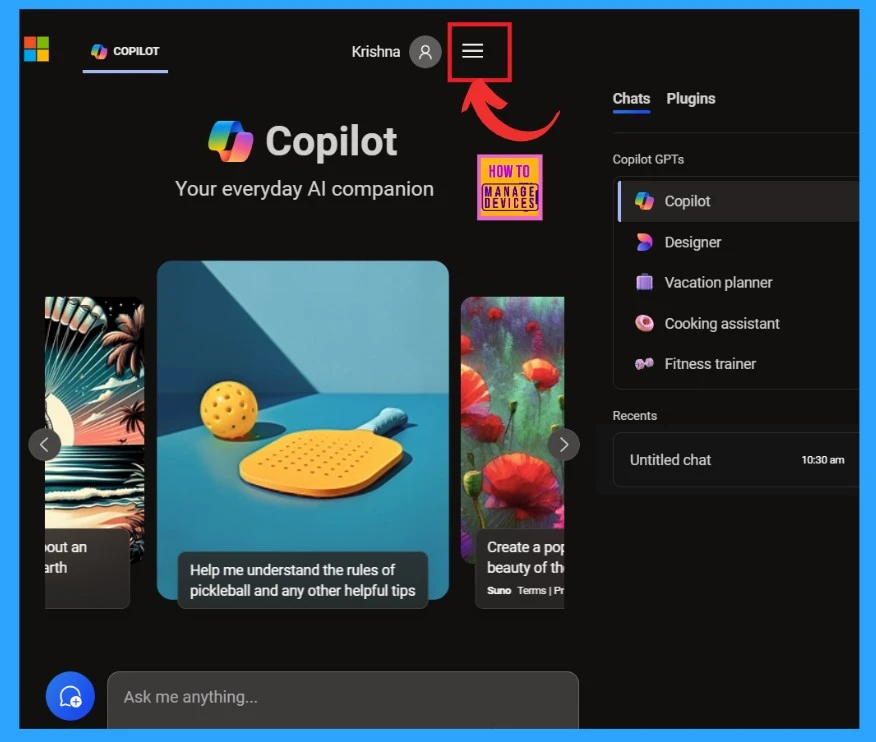876x742 pixels.
Task: Click the Copilot GPTs section label
Action: 648,159
